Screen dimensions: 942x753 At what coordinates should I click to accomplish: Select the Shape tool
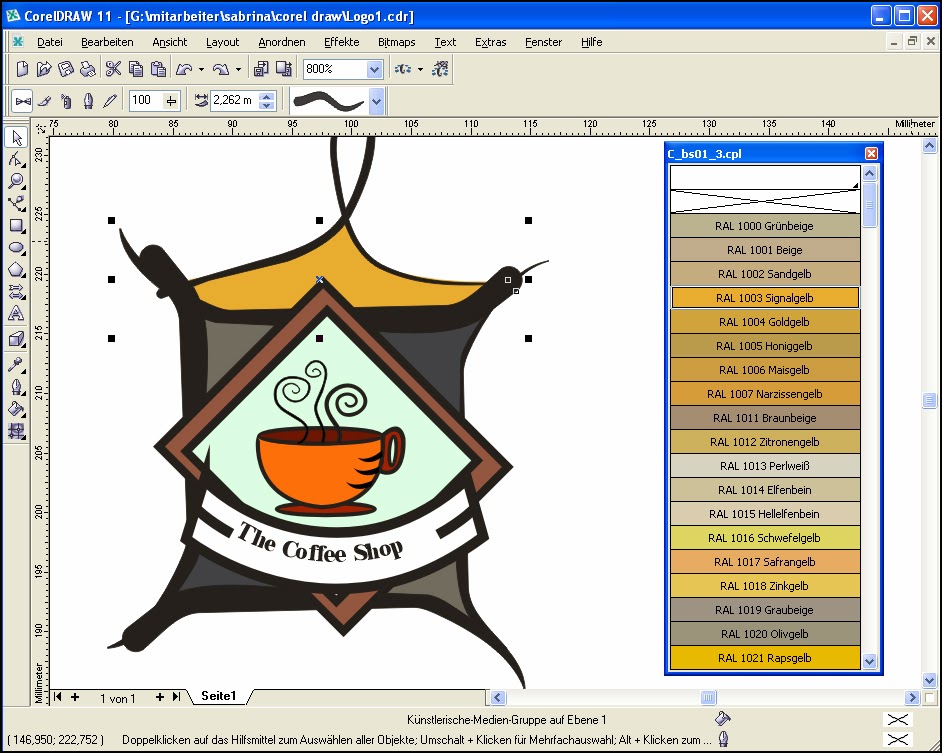[x=15, y=159]
